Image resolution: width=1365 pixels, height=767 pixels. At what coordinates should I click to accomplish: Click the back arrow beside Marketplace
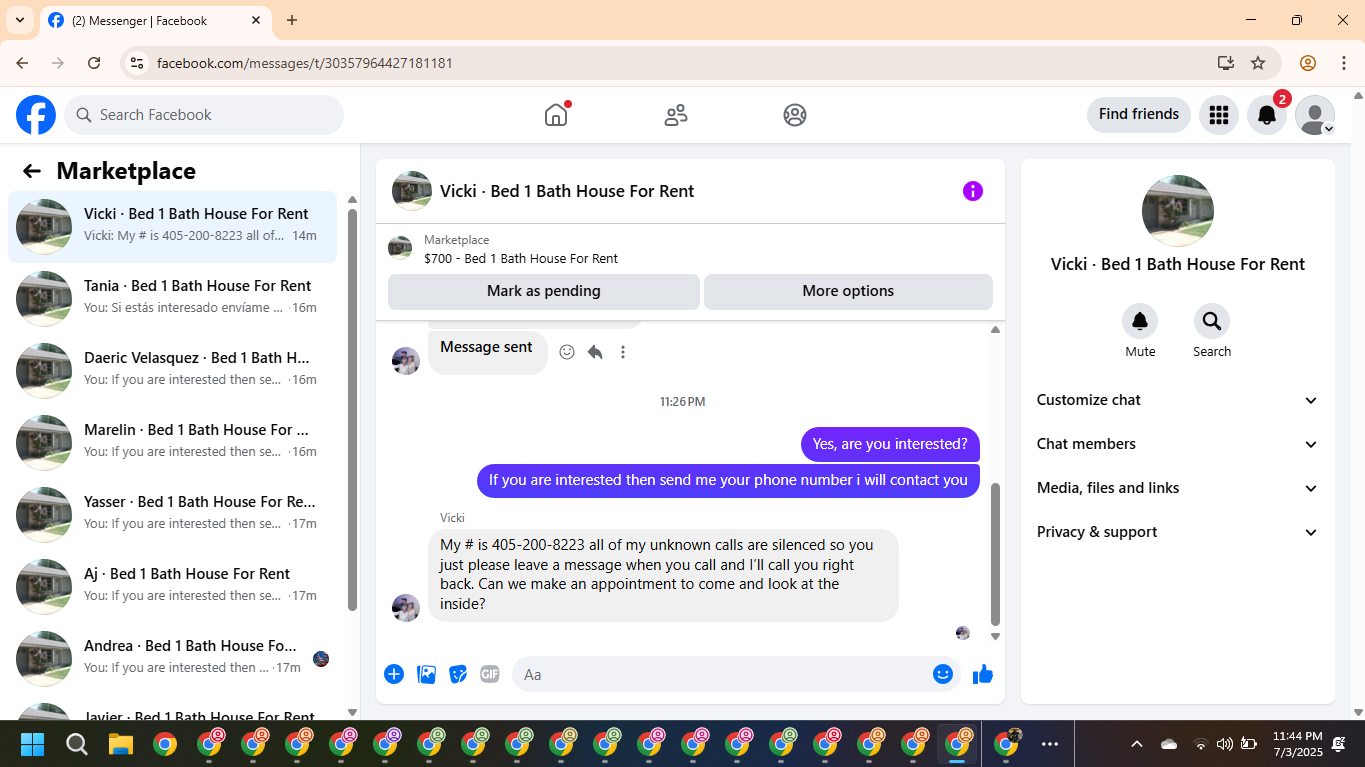pyautogui.click(x=32, y=171)
